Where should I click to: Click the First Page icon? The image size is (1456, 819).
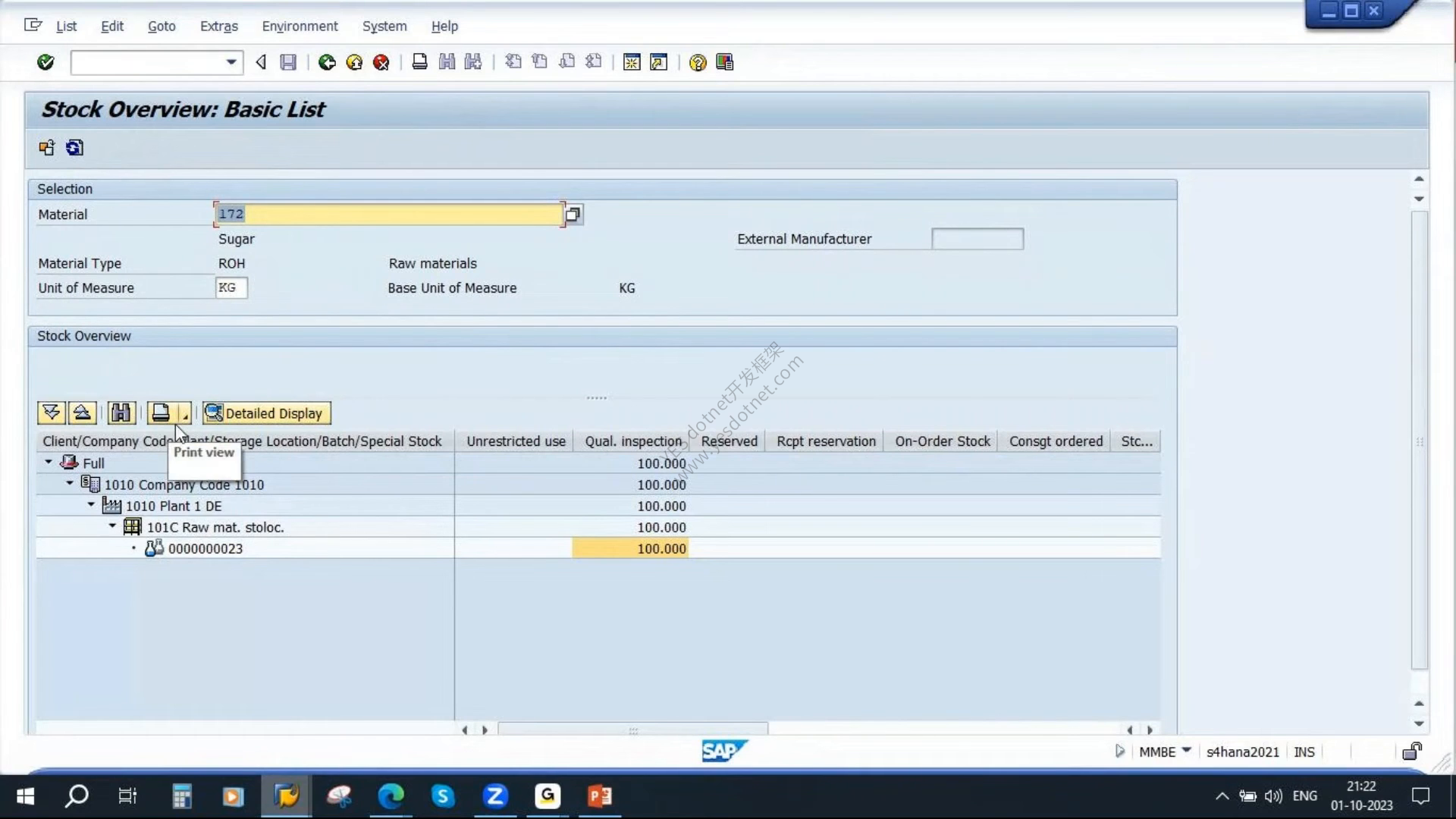coord(513,62)
